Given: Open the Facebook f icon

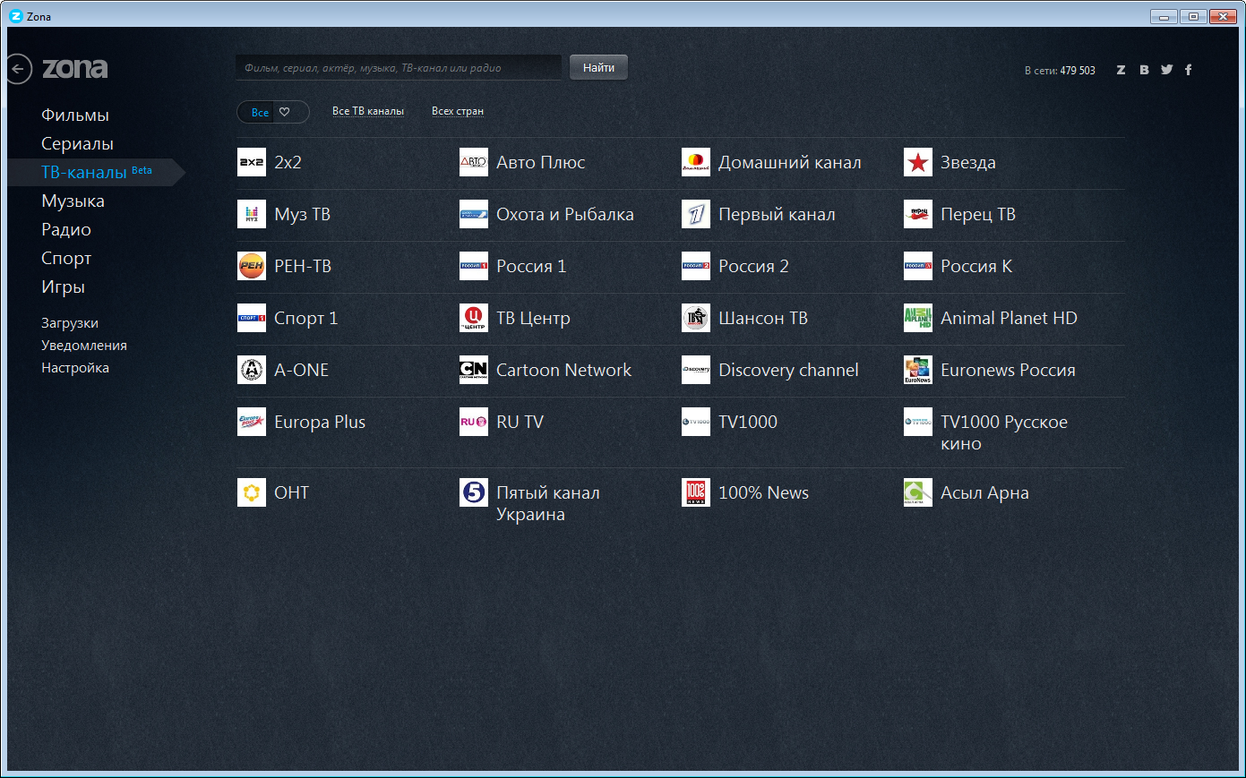Looking at the screenshot, I should 1189,70.
